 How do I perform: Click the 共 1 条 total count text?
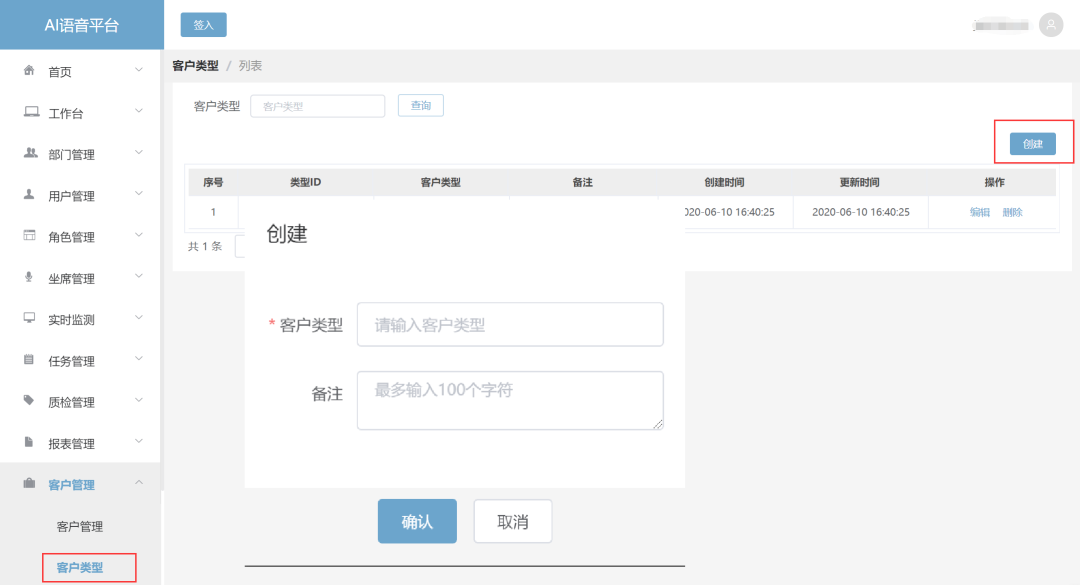(205, 246)
